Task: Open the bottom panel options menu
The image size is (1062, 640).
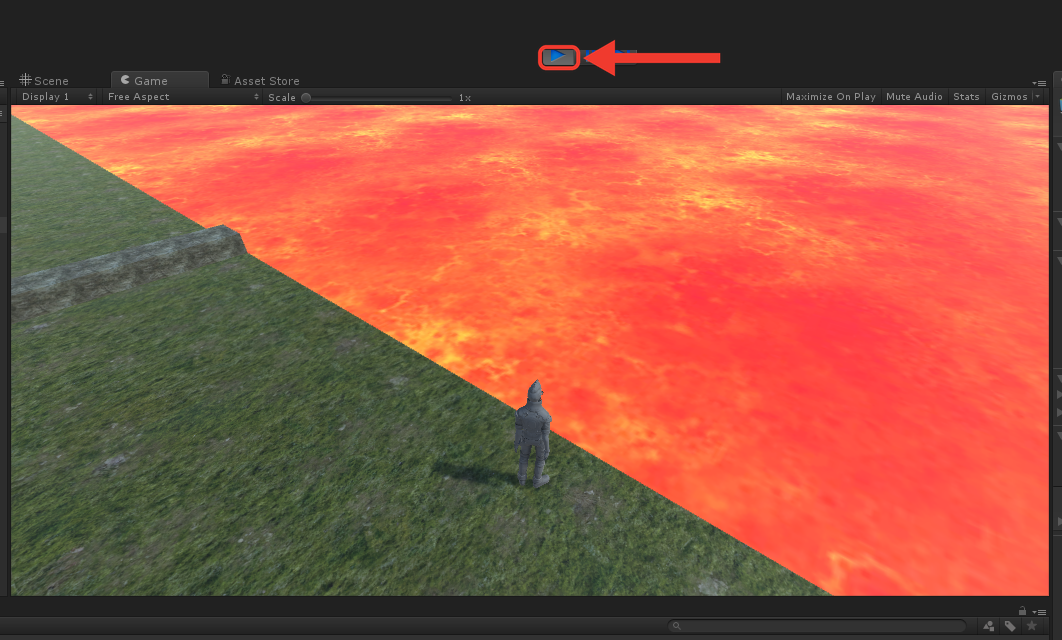Action: [1040, 612]
